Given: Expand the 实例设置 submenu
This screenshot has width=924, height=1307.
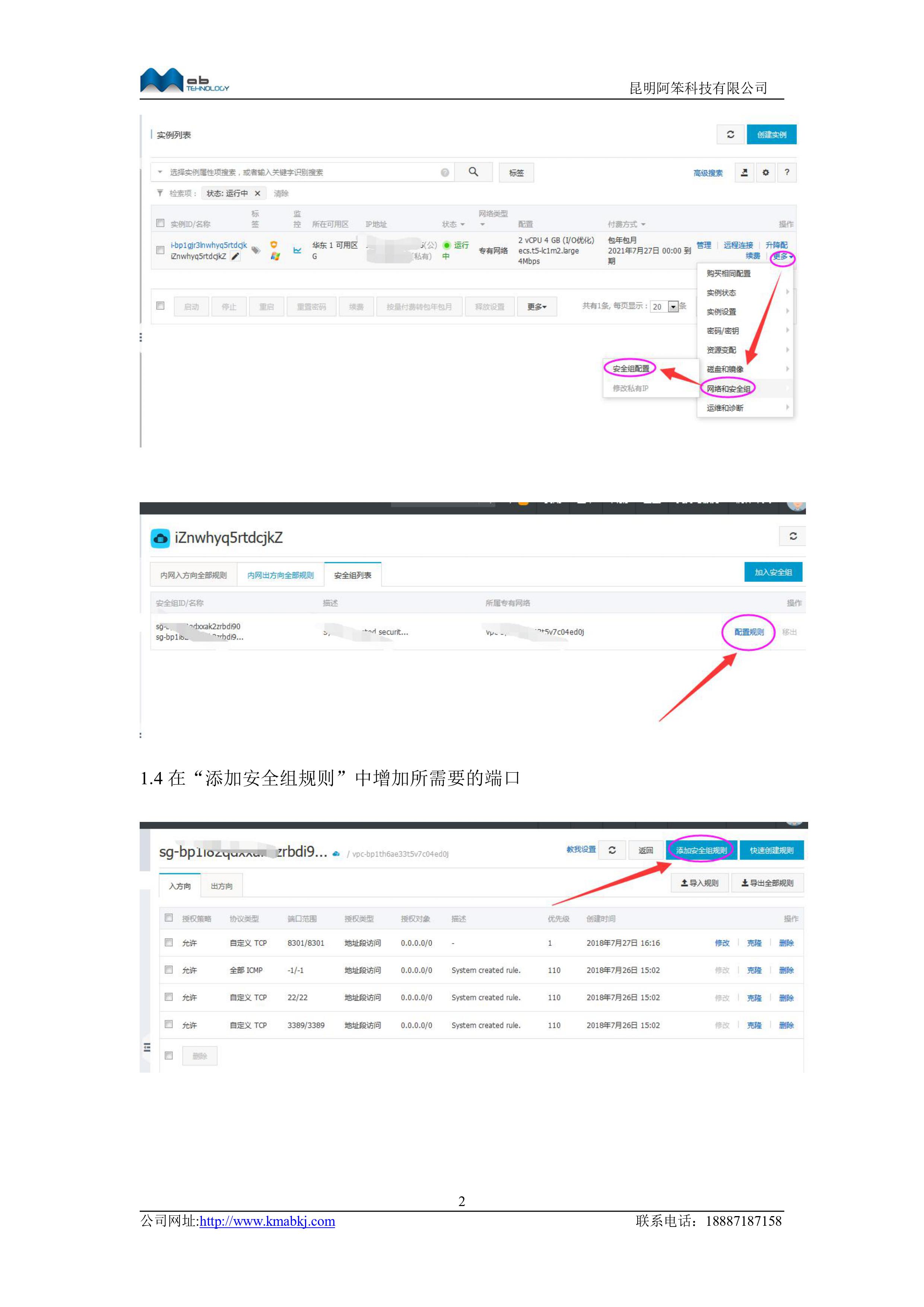Looking at the screenshot, I should [x=745, y=312].
